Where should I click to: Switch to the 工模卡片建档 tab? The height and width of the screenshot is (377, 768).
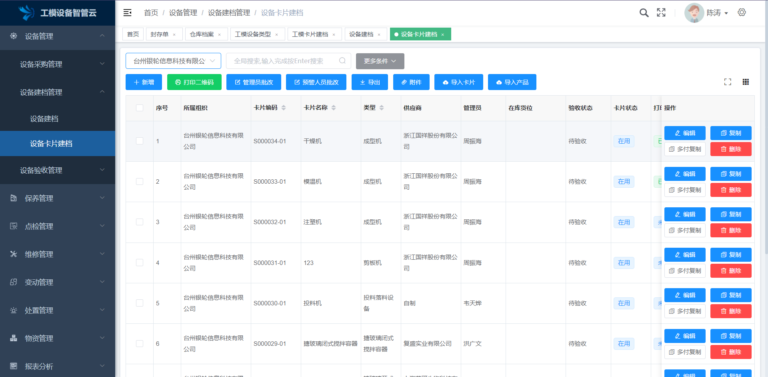314,34
